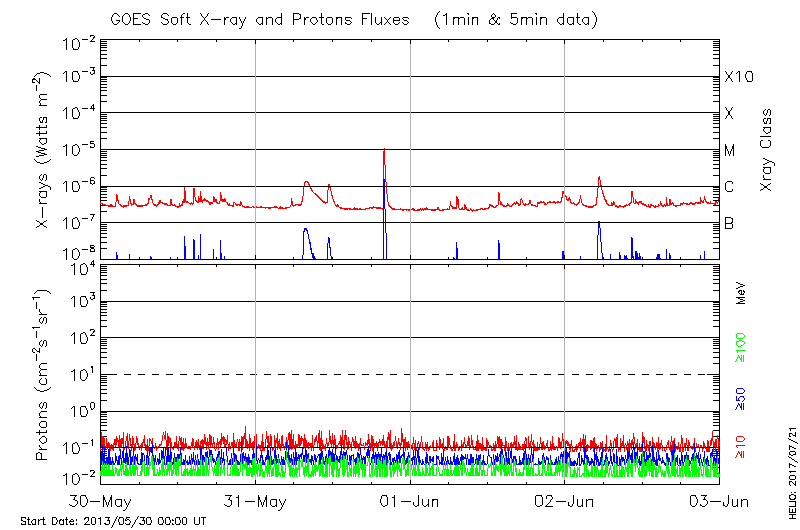Select the B flare class label
800x530 pixels.
(x=729, y=223)
